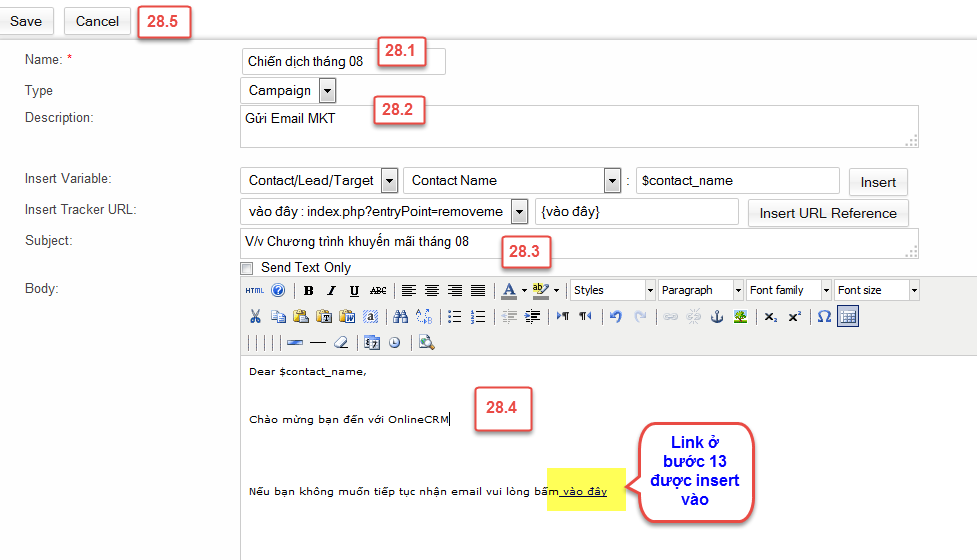Screen dimensions: 977x560
Task: Paste from Word icon
Action: [347, 316]
